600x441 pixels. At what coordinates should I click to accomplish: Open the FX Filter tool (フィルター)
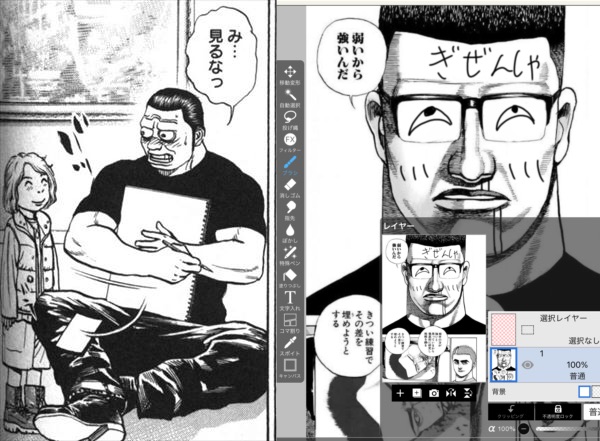[x=290, y=143]
